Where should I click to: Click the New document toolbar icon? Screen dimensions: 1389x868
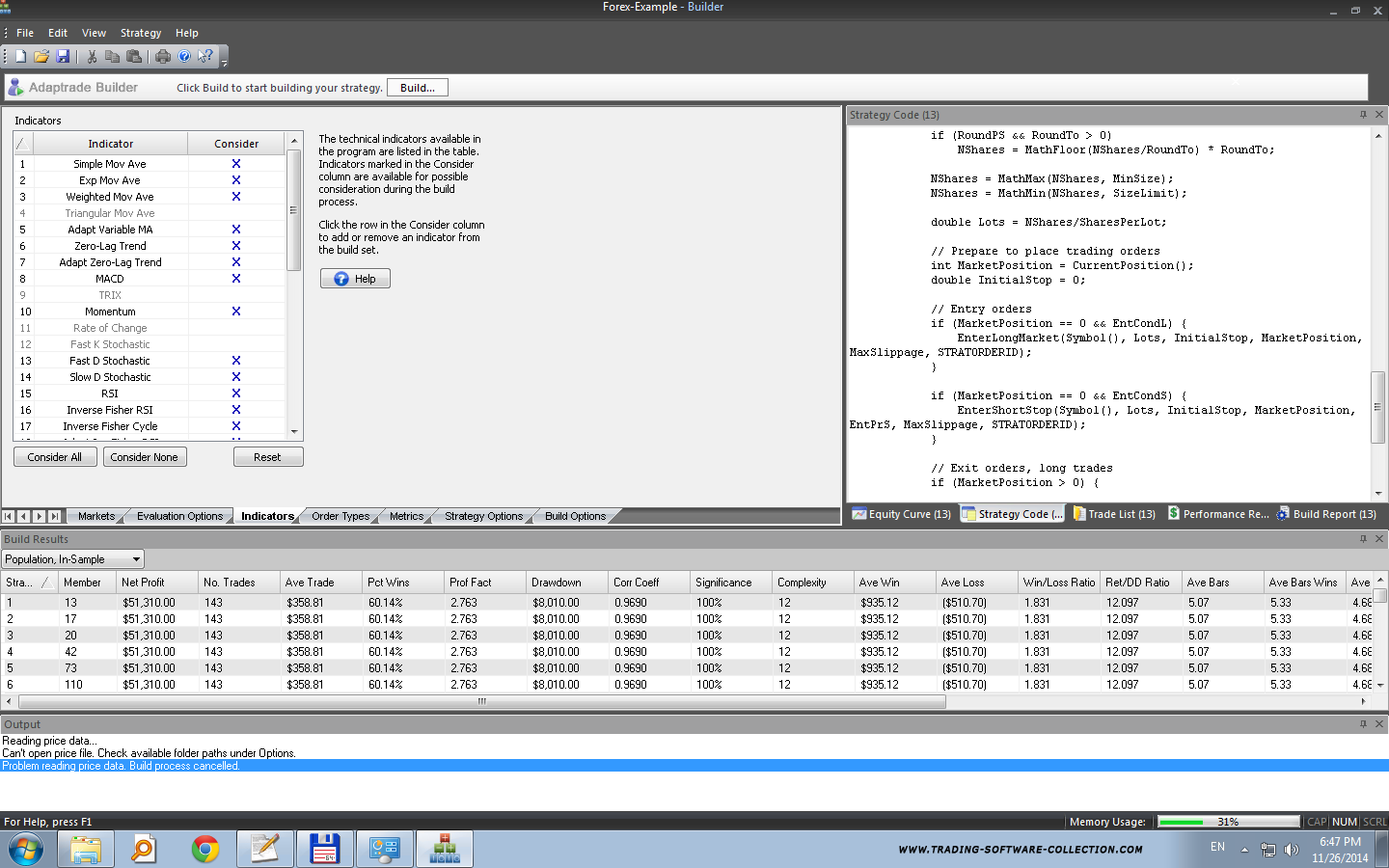20,57
